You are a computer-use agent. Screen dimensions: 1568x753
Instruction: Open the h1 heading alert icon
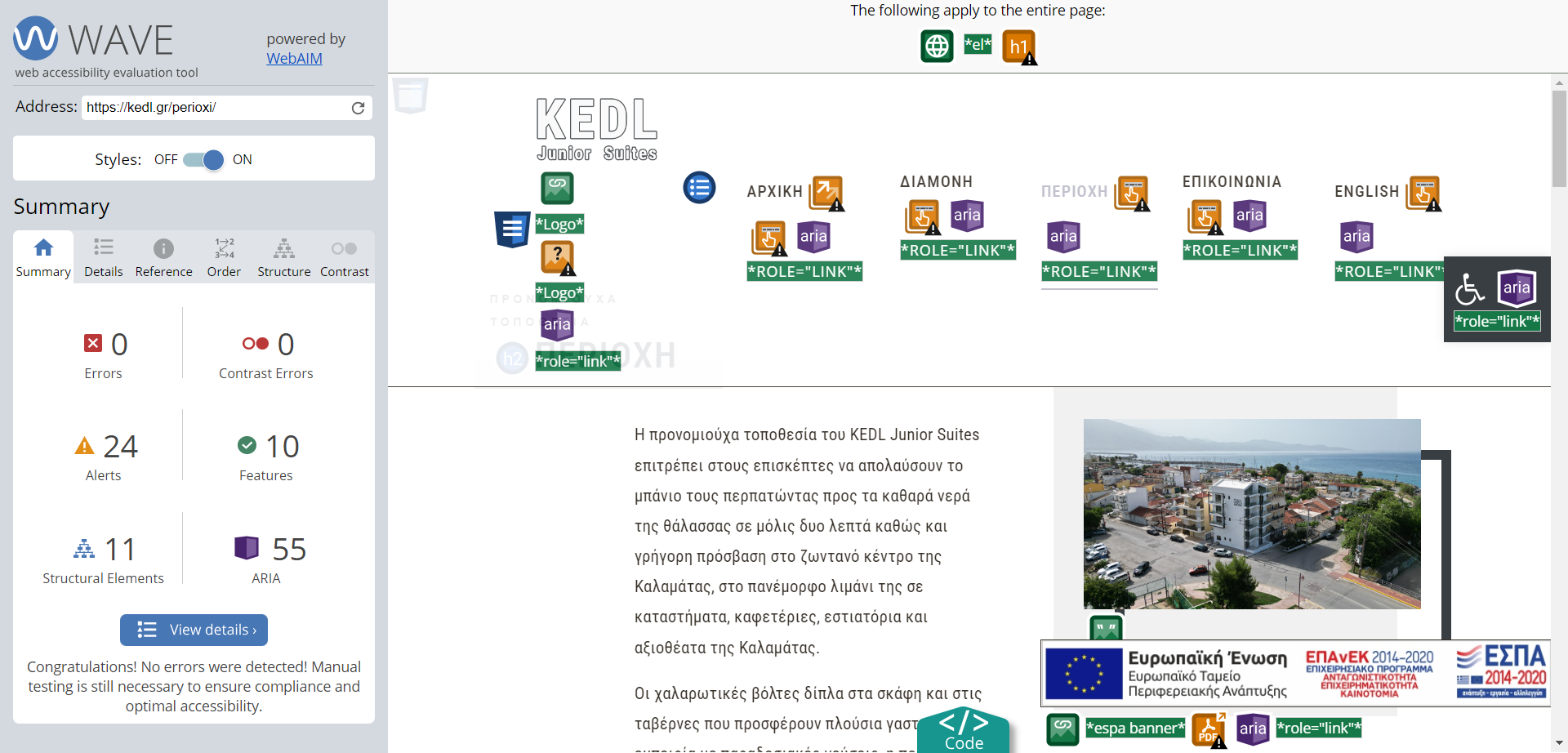point(1019,47)
